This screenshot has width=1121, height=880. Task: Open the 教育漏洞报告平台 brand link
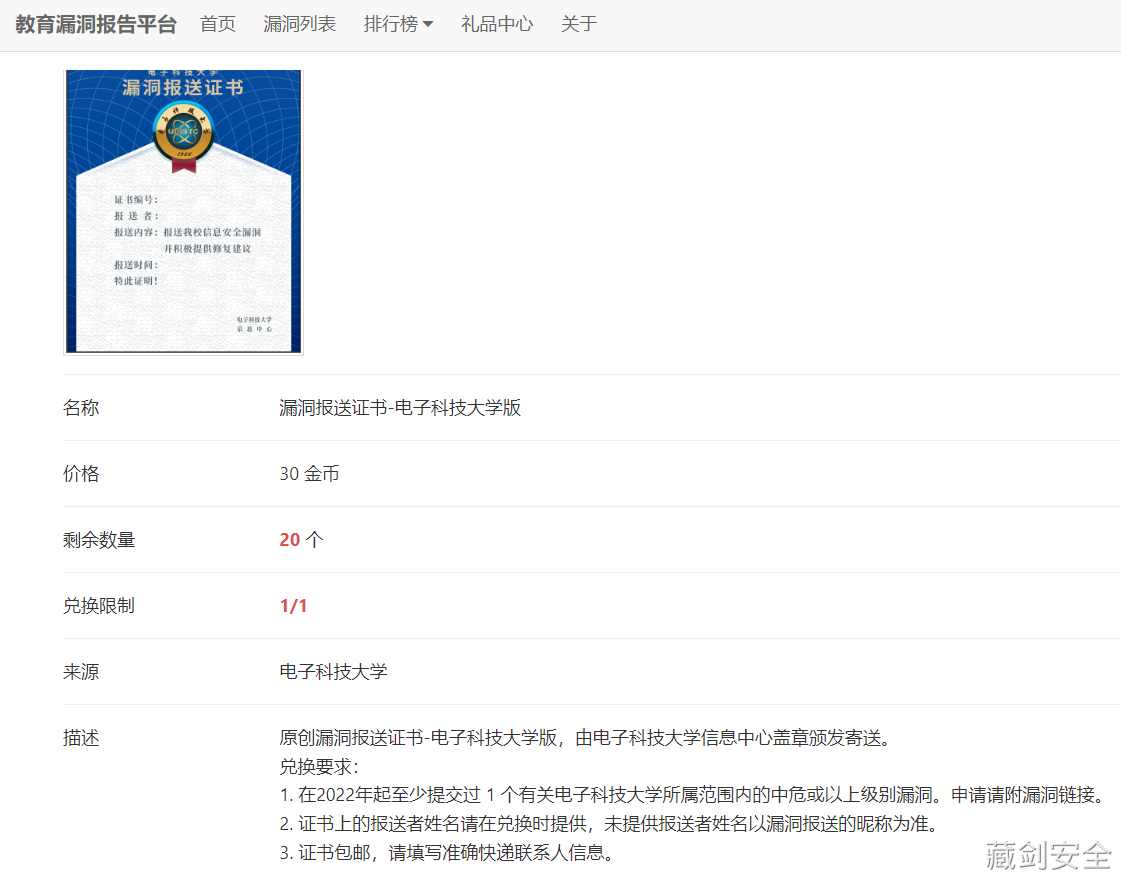96,24
